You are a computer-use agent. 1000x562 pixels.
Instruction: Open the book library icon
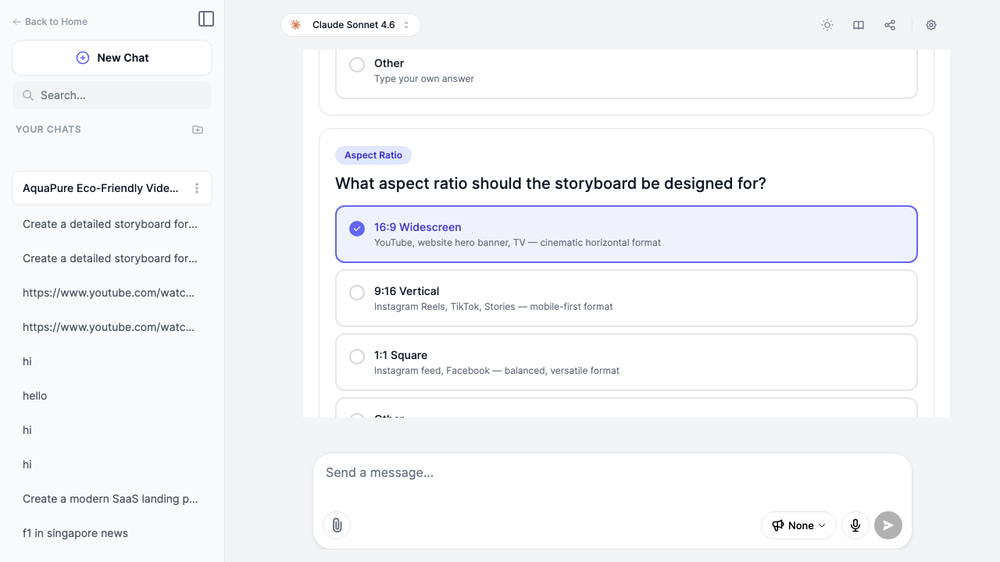click(858, 25)
